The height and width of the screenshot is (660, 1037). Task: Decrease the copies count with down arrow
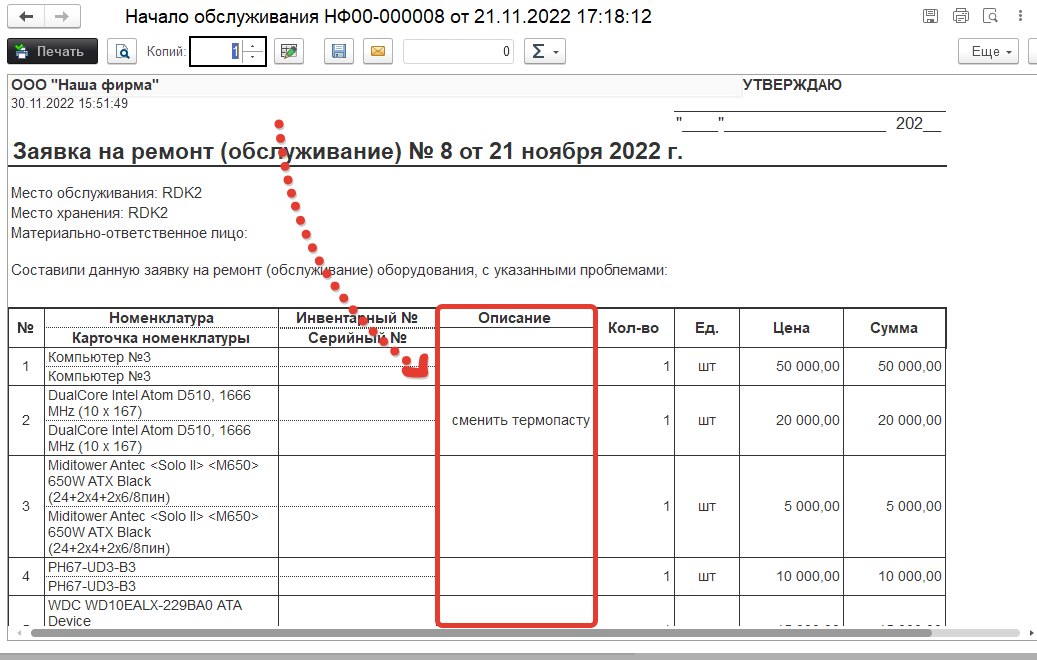pos(254,57)
